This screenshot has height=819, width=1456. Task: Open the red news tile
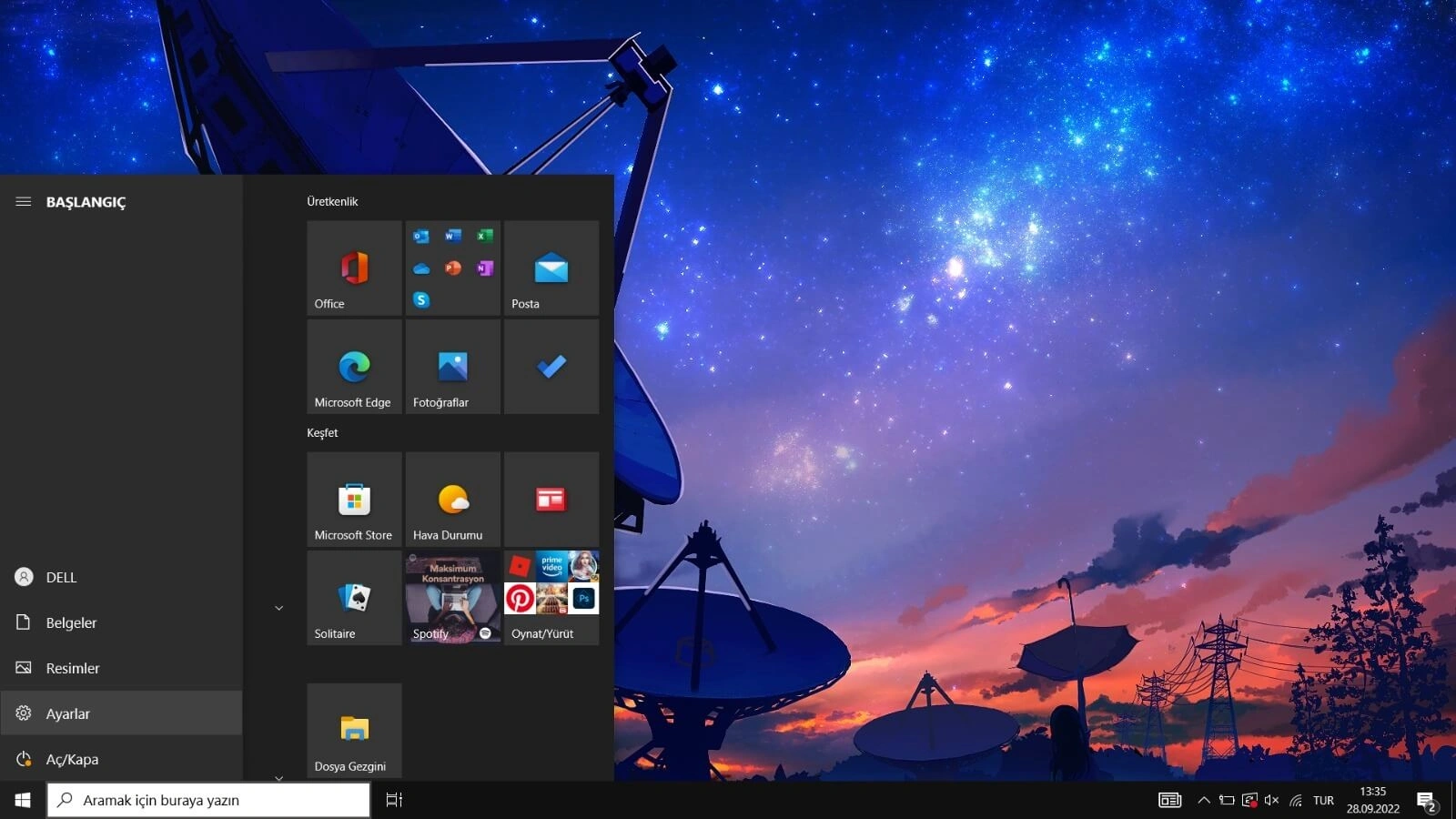click(x=551, y=499)
